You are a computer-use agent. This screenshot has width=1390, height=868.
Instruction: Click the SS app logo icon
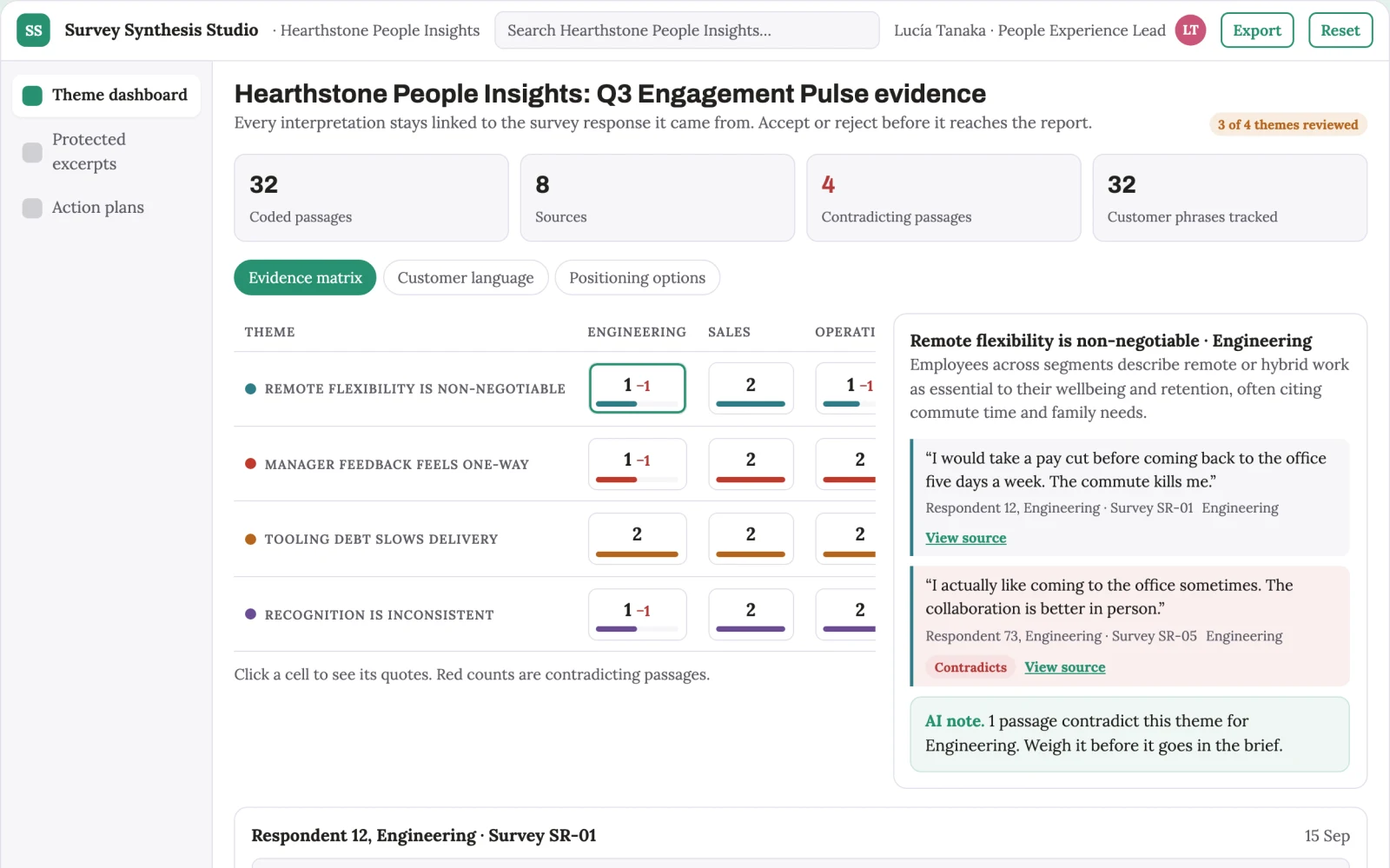coord(33,30)
